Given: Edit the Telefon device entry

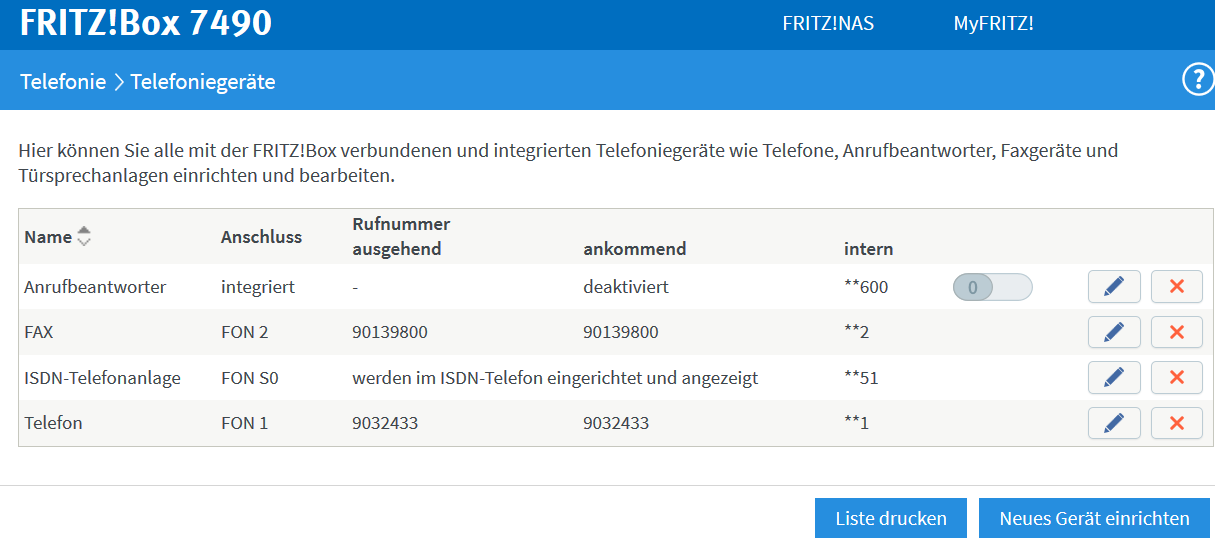Looking at the screenshot, I should pos(1114,423).
